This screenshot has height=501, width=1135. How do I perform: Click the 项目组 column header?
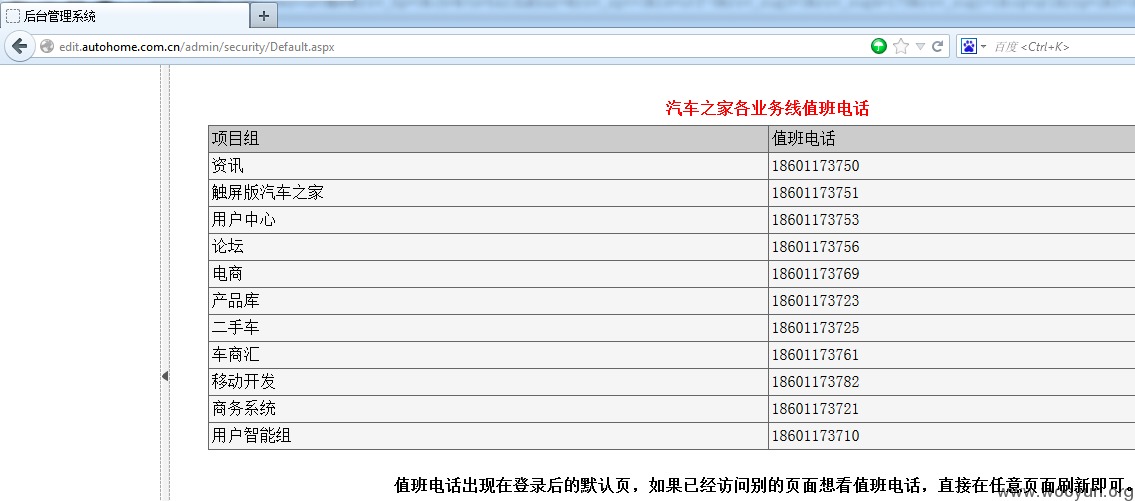(235, 138)
